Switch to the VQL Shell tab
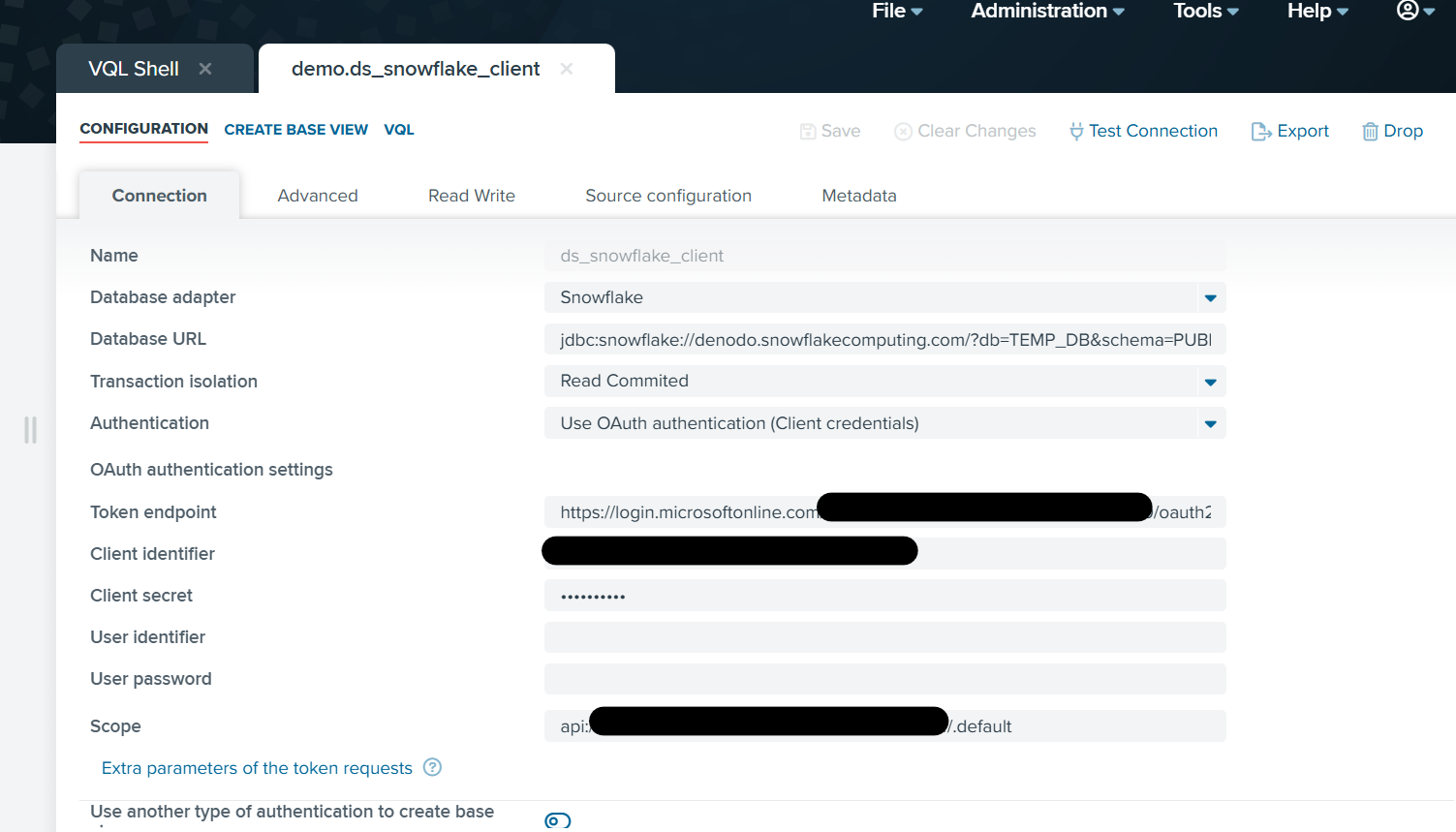Viewport: 1456px width, 832px height. [x=134, y=69]
